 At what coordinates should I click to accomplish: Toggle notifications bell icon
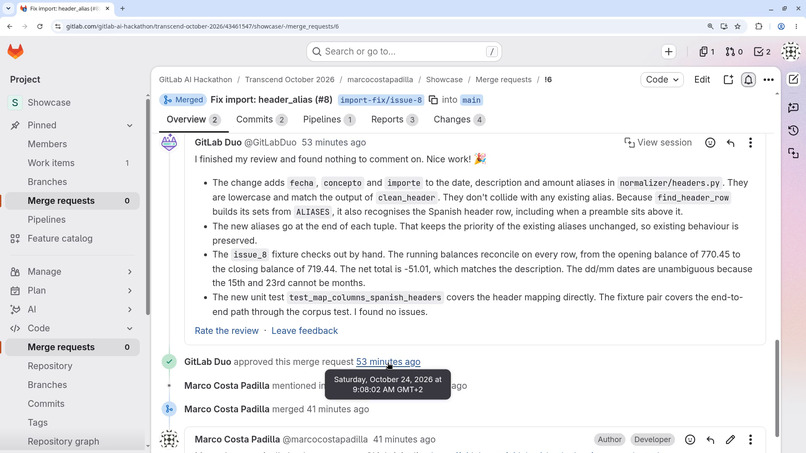(x=748, y=80)
